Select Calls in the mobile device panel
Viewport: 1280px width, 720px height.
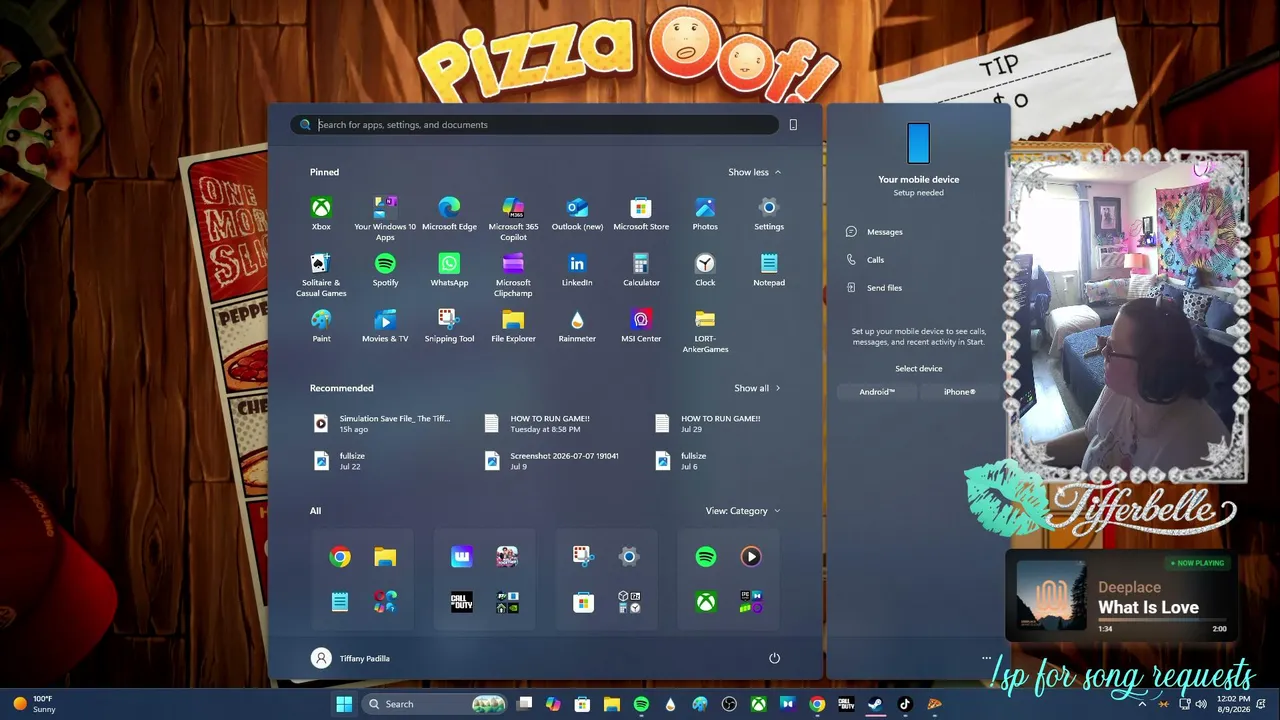pos(865,260)
